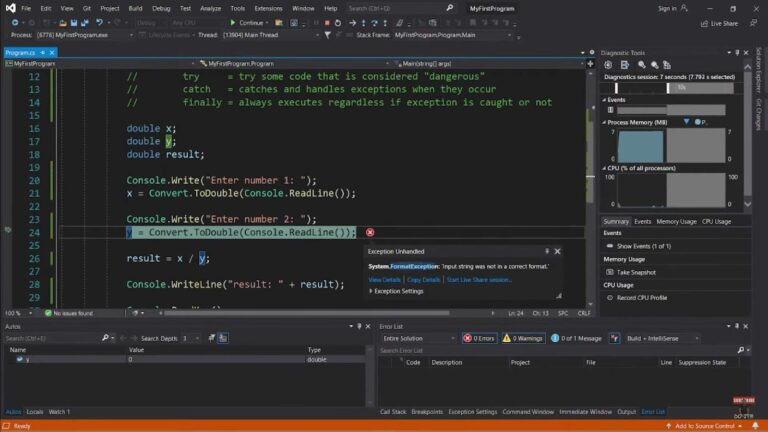Collapse the Process Memory graph section
This screenshot has width=768, height=432.
604,122
